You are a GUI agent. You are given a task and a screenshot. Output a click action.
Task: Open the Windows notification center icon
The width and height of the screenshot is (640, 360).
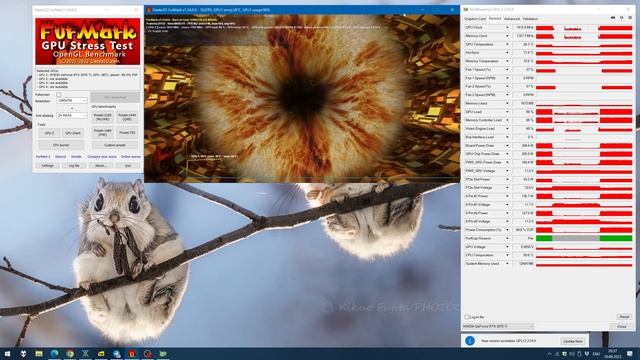[630, 354]
